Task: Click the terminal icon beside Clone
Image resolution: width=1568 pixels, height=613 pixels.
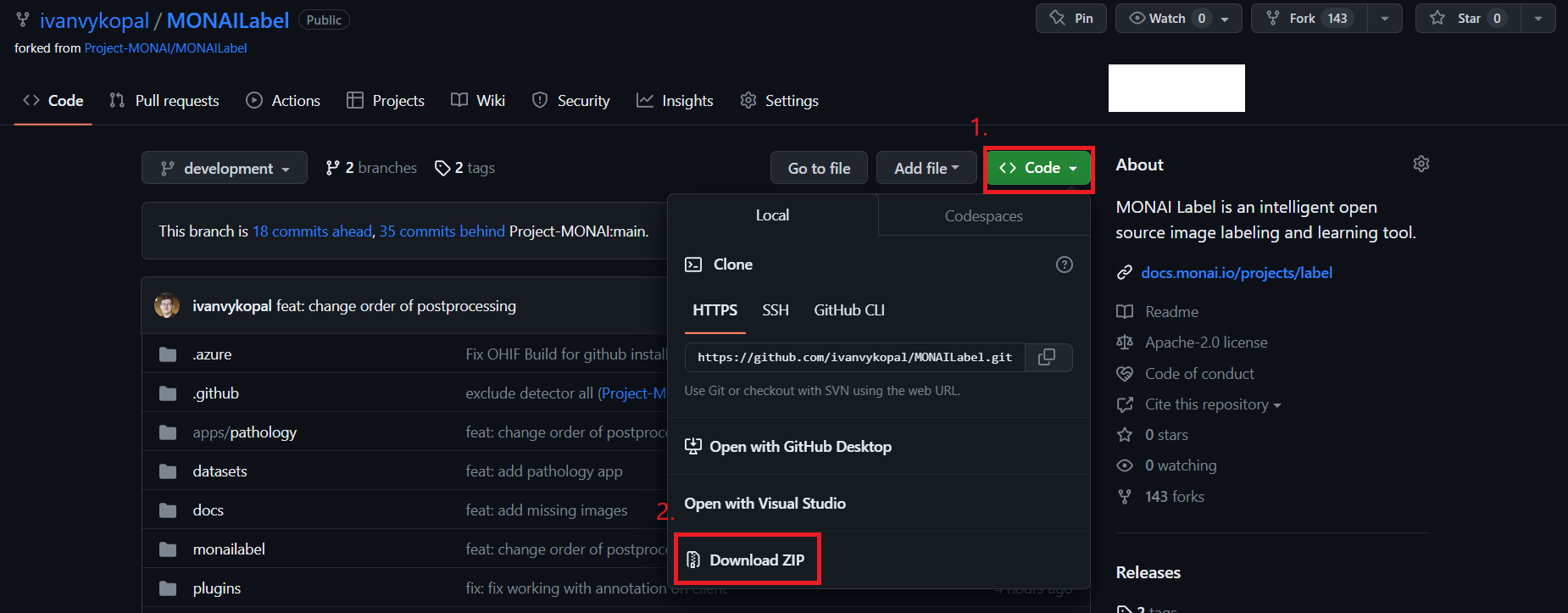Action: pyautogui.click(x=693, y=265)
